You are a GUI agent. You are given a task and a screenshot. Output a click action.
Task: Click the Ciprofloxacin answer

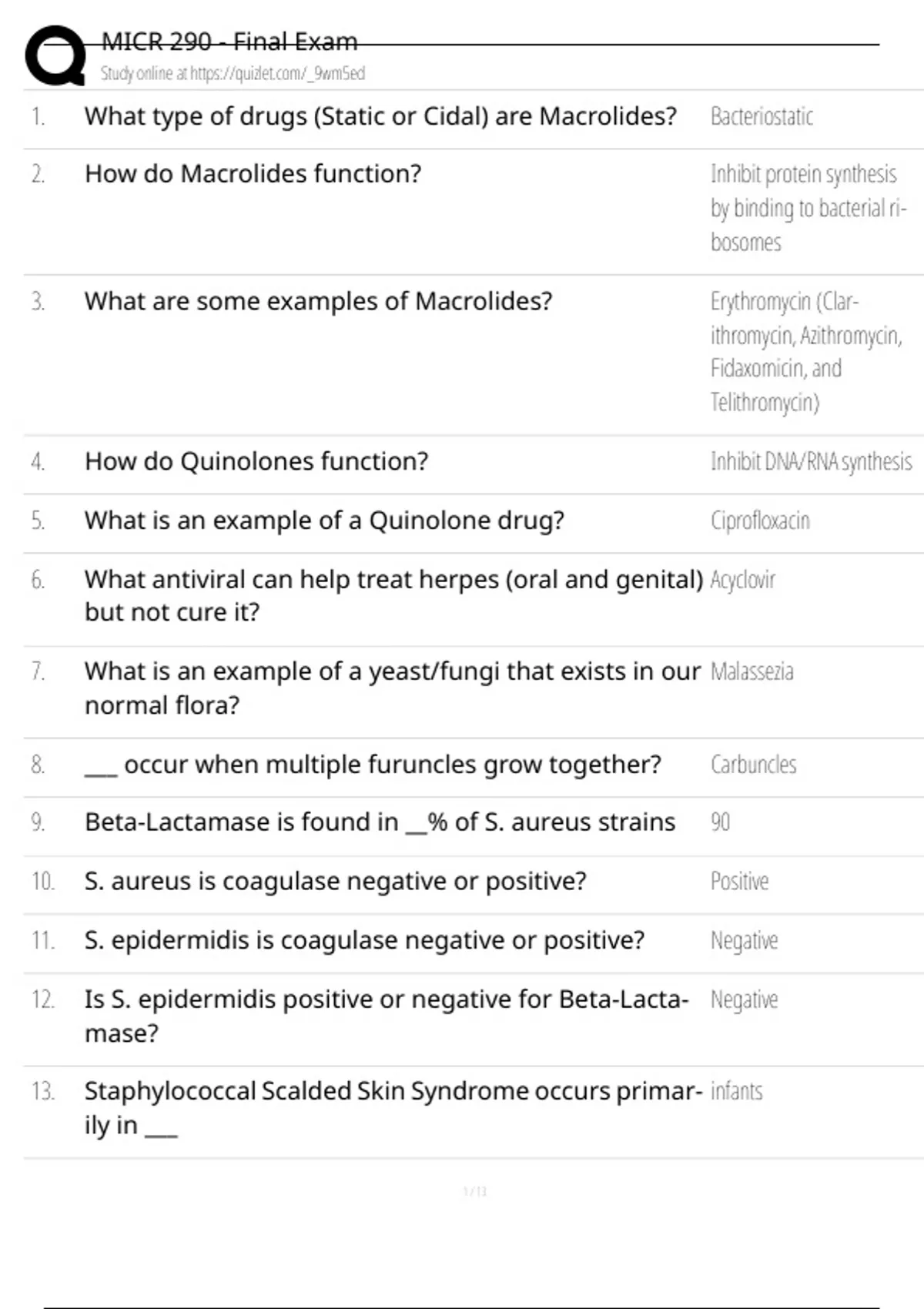pyautogui.click(x=760, y=521)
